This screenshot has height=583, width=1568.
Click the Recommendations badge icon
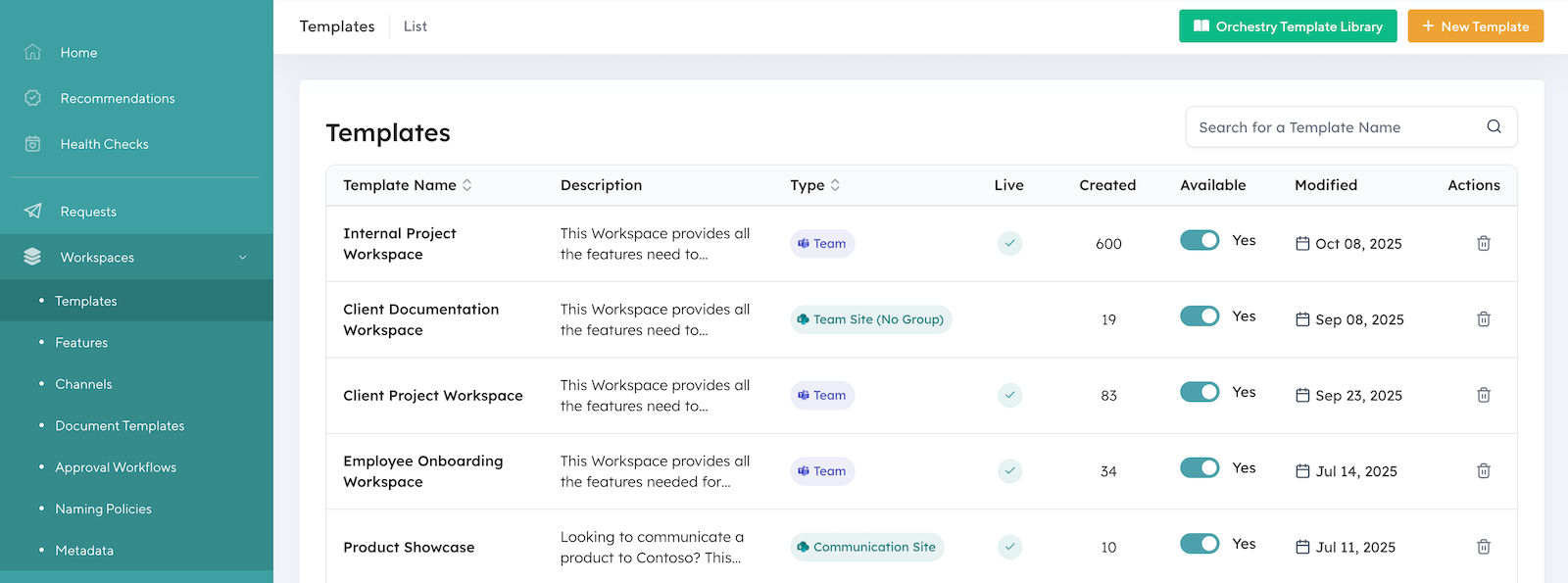(32, 98)
